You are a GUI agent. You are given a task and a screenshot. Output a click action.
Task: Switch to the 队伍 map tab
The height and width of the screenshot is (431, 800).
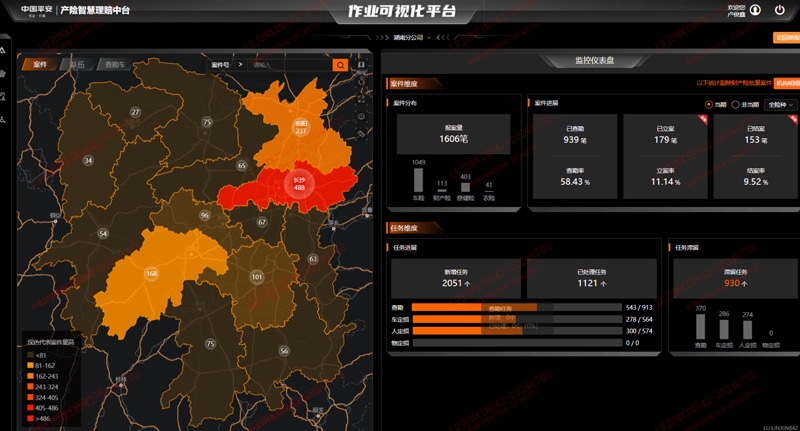(78, 64)
